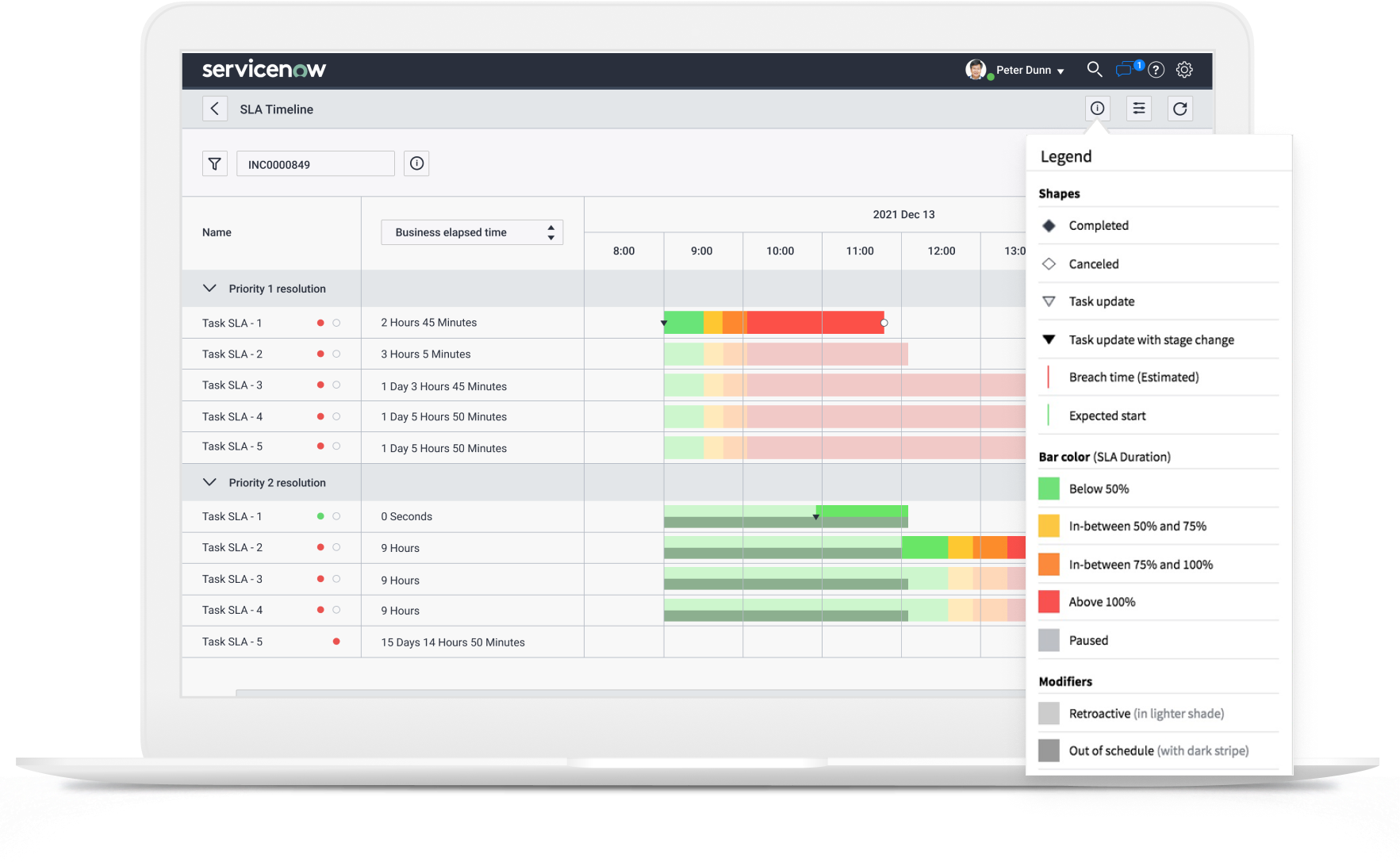Click green status dot of Priority 2 Task SLA - 1
The width and height of the screenshot is (1400, 862).
tap(320, 516)
